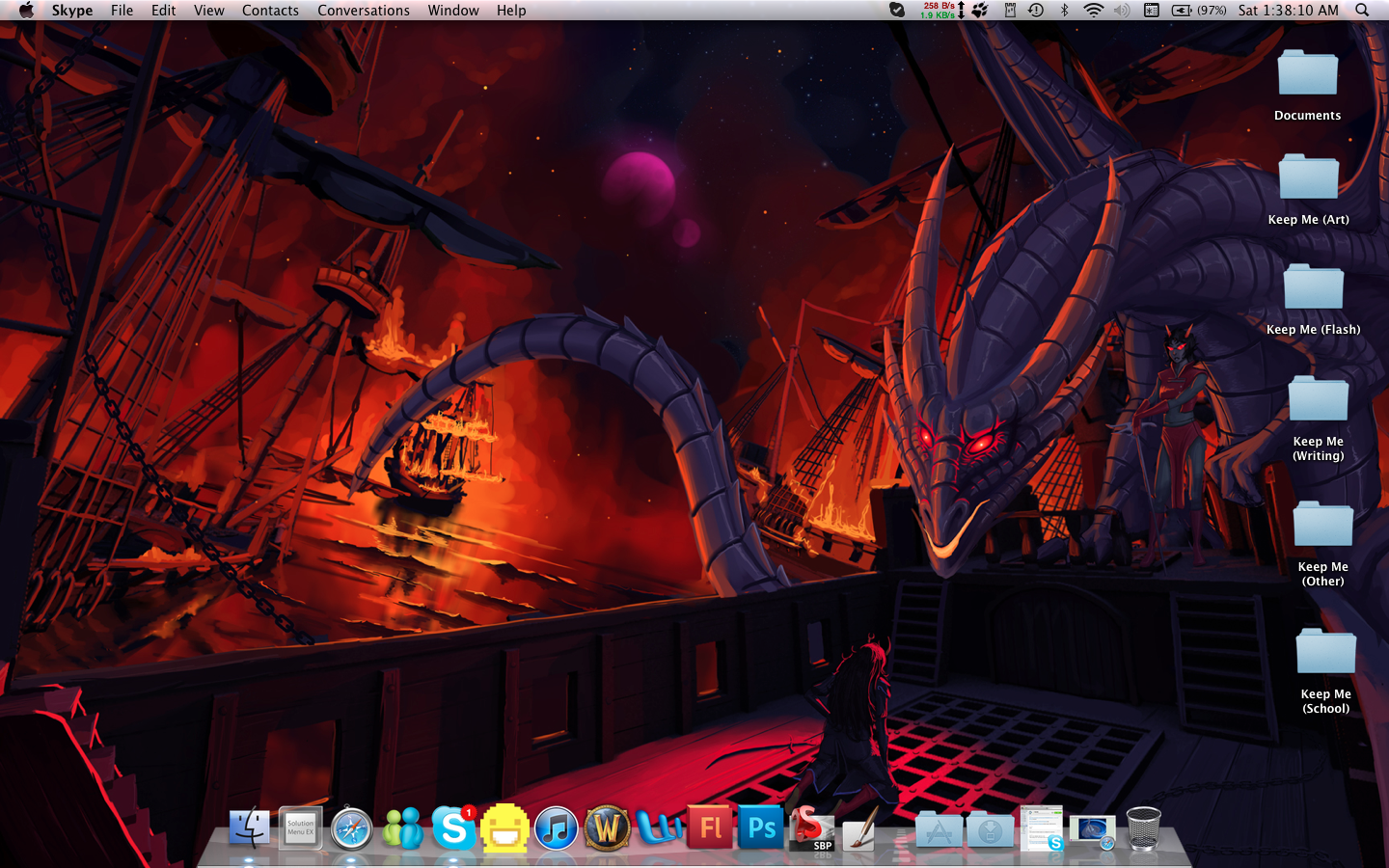This screenshot has width=1389, height=868.
Task: Select Keep Me (Flash) desktop folder
Action: (x=1314, y=299)
